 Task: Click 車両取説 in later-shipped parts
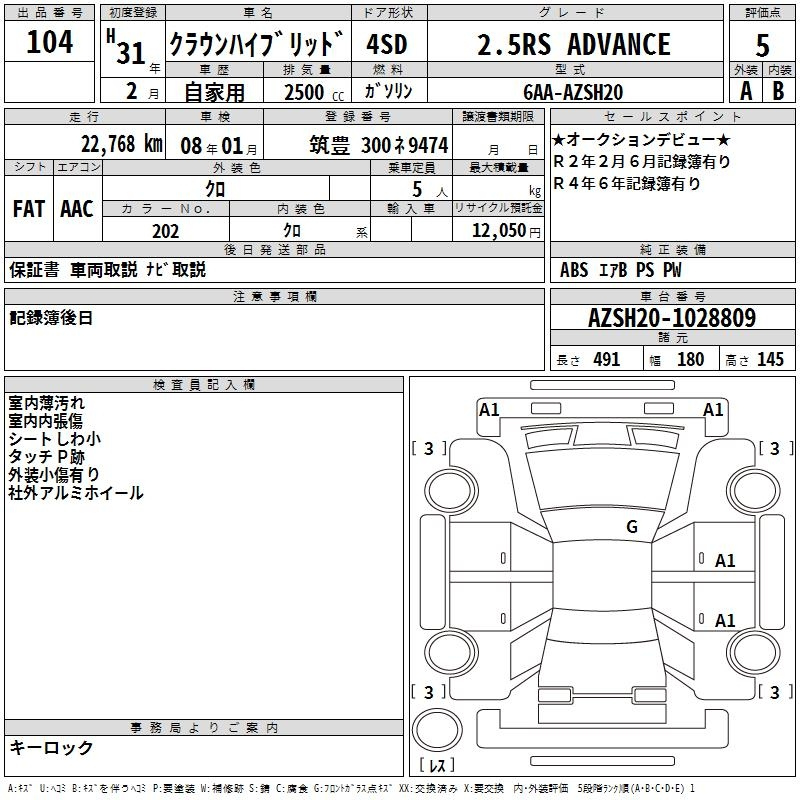pos(104,269)
